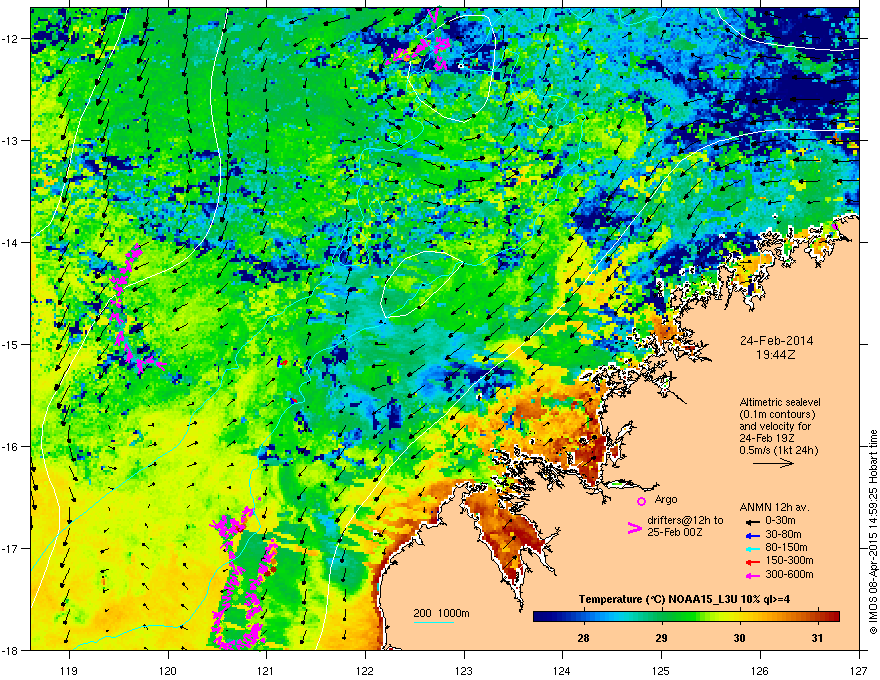Screen dimensions: 880x680
Task: Click the 'drifters@12h to' legend label
Action: [685, 520]
